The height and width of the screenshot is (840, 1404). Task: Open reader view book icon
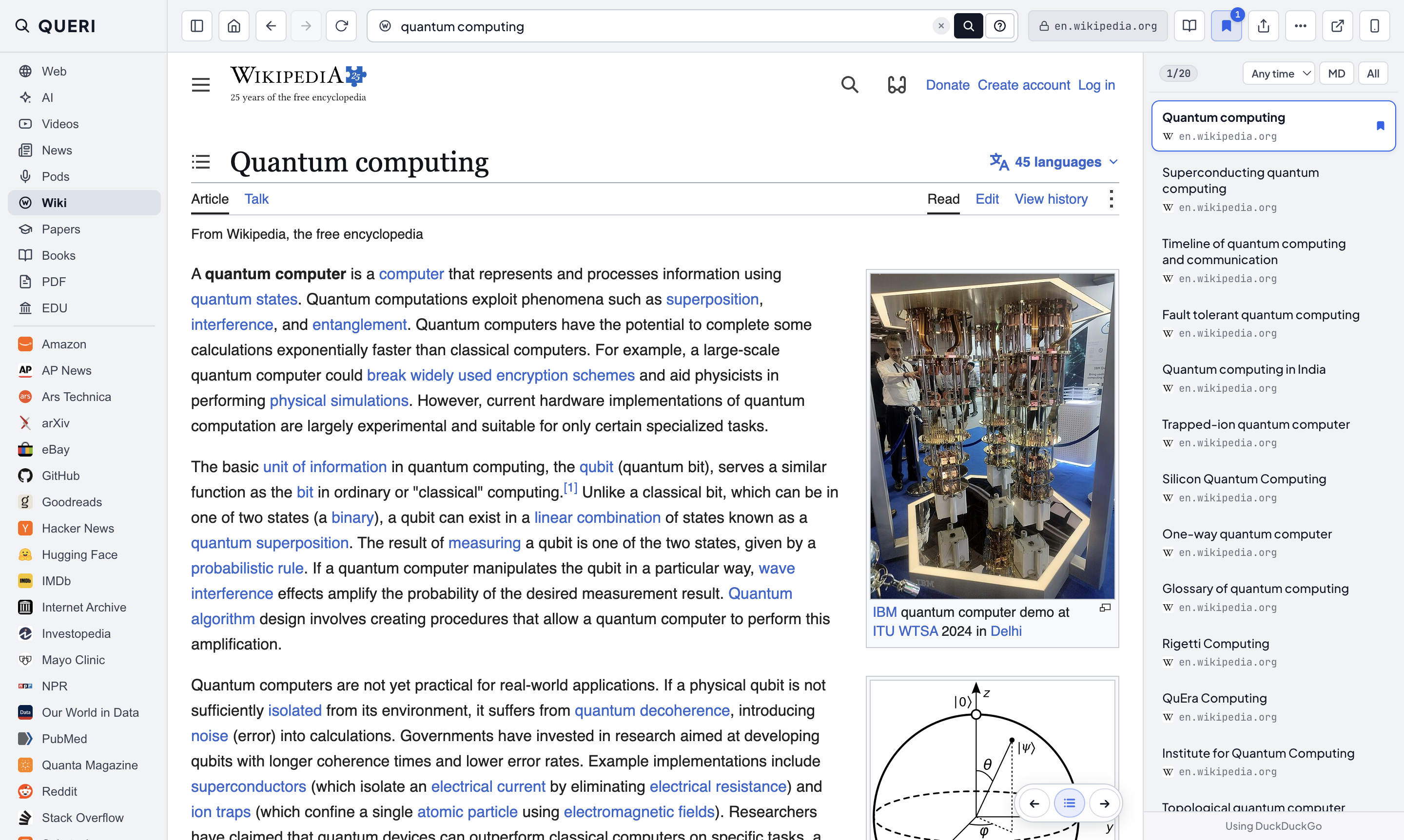1189,26
